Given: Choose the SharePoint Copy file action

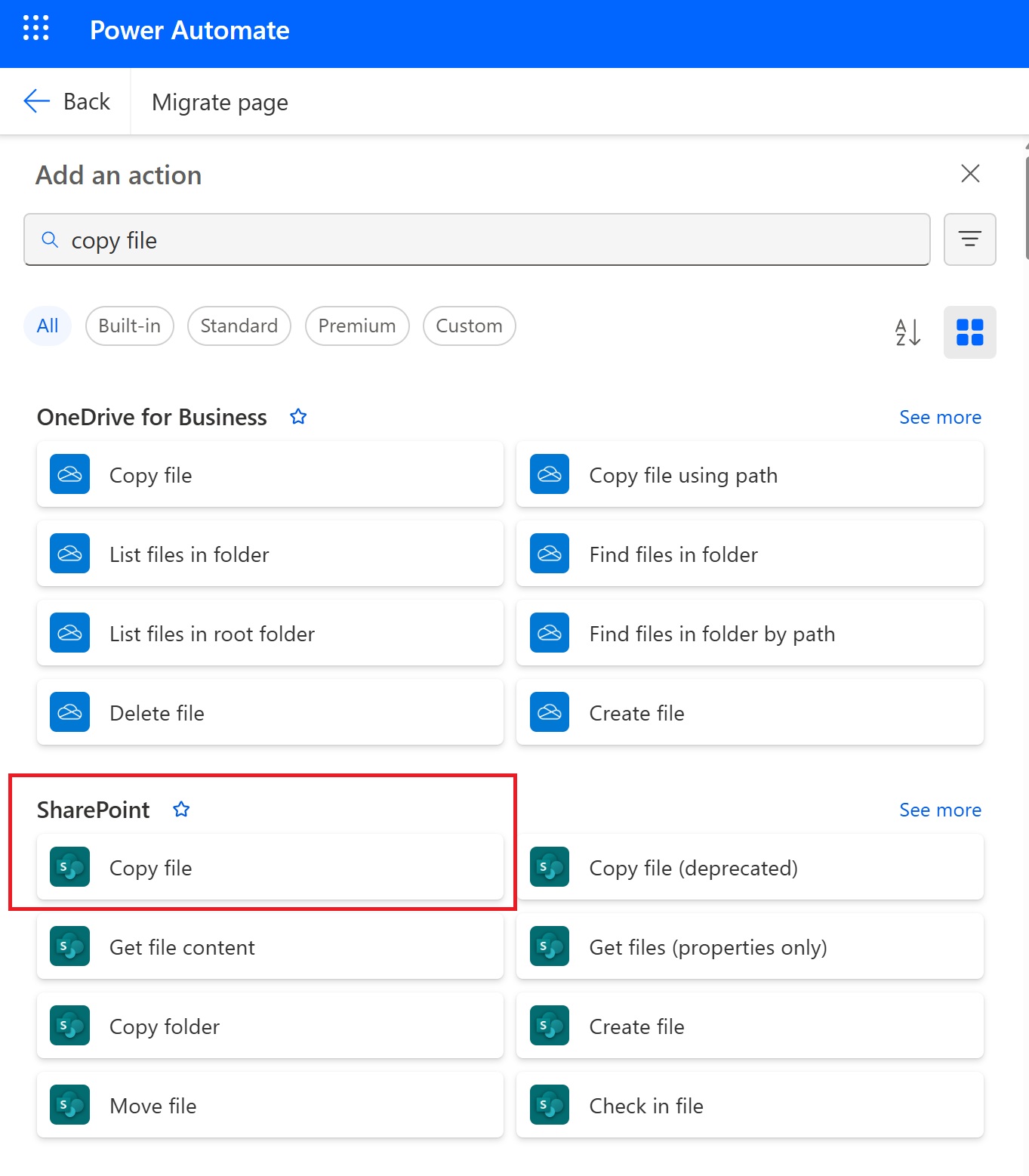Looking at the screenshot, I should 270,867.
